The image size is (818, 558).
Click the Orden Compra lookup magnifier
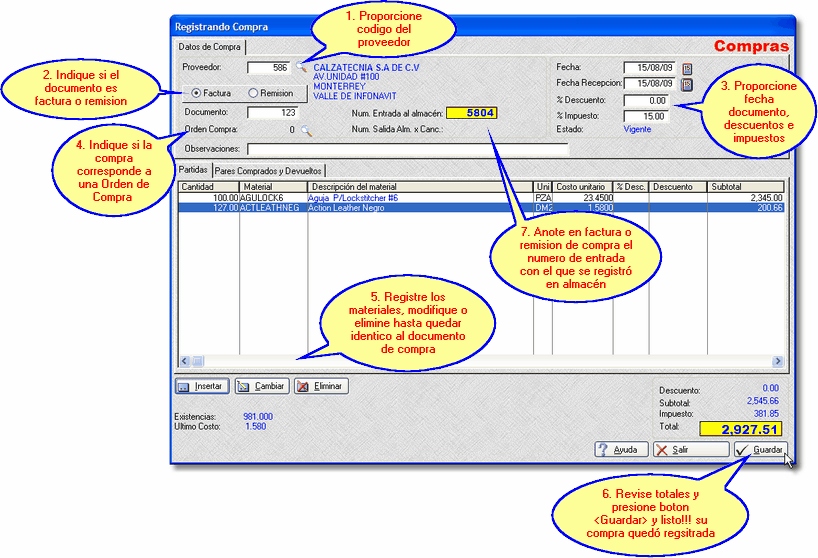[x=307, y=130]
